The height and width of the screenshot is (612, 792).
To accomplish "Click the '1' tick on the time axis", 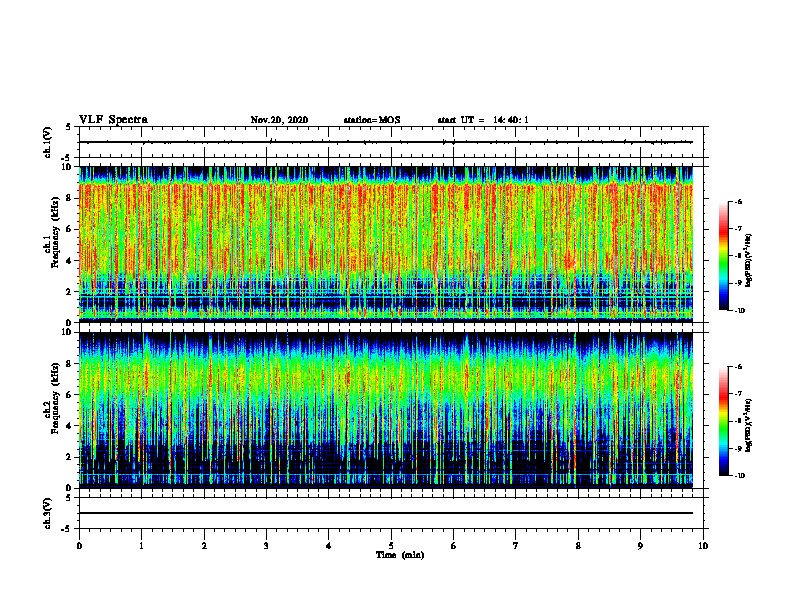I will click(141, 546).
